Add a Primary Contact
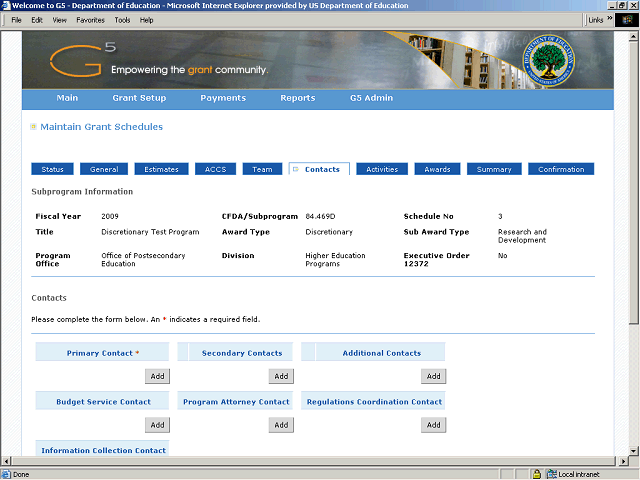640x480 pixels. click(157, 376)
